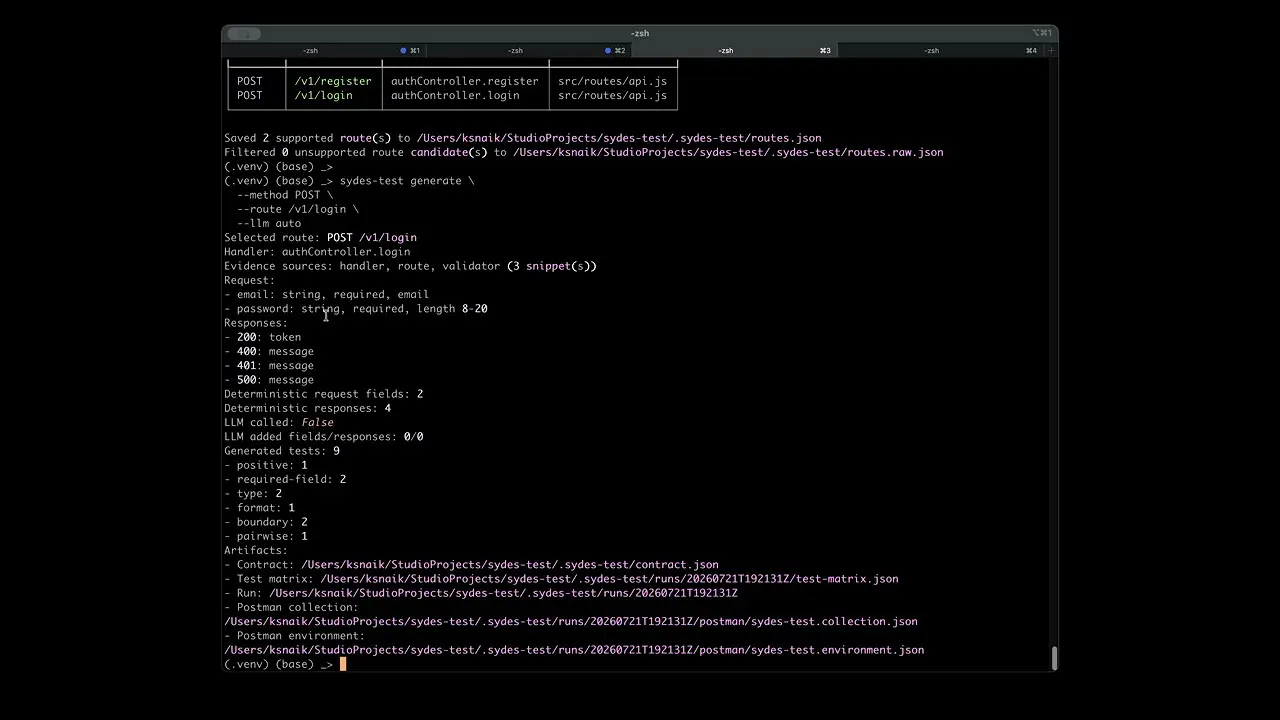Click 'Selected route: POST /v1/login' line
Screen dimensions: 1280x720
point(320,238)
